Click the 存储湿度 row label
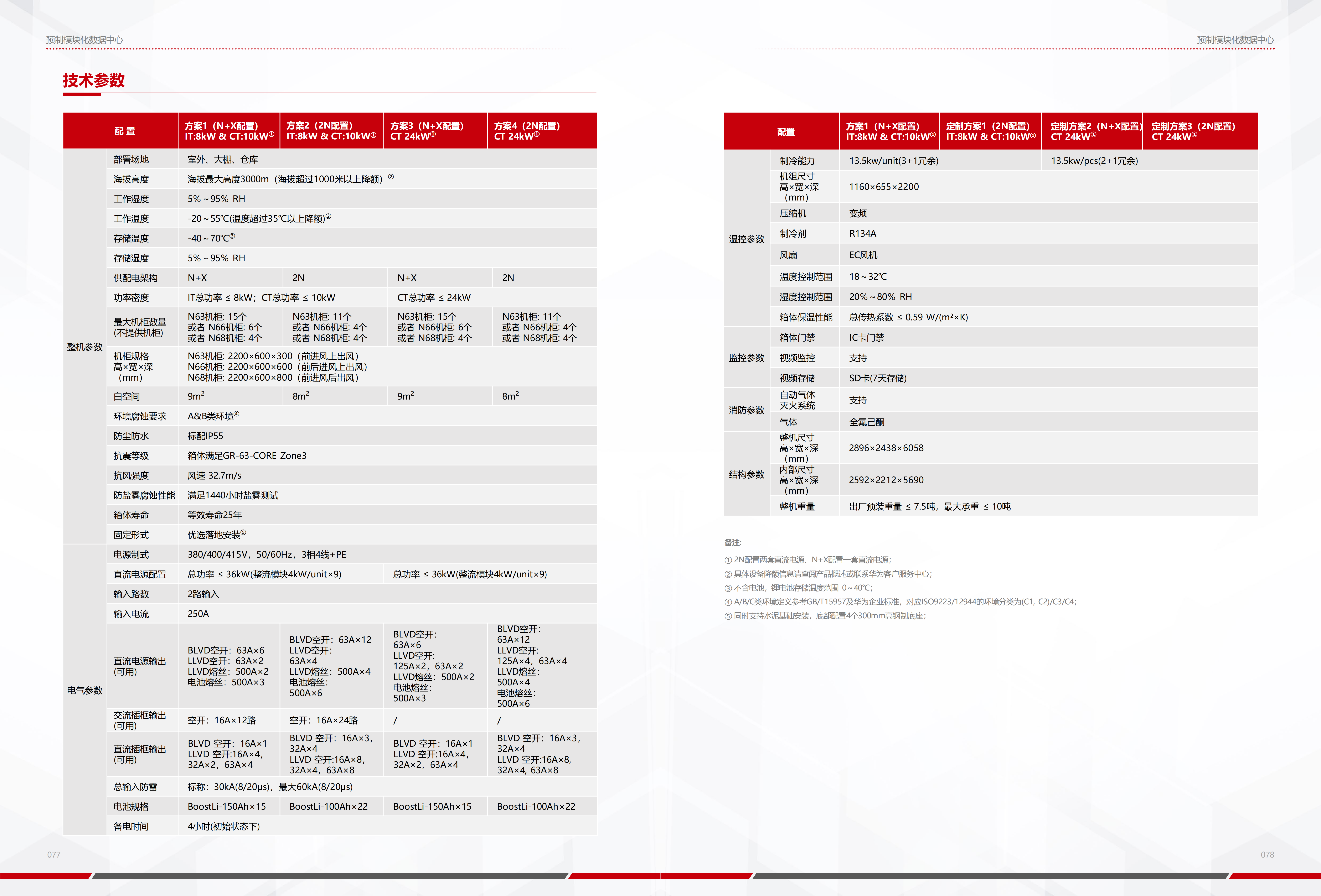 coord(131,258)
